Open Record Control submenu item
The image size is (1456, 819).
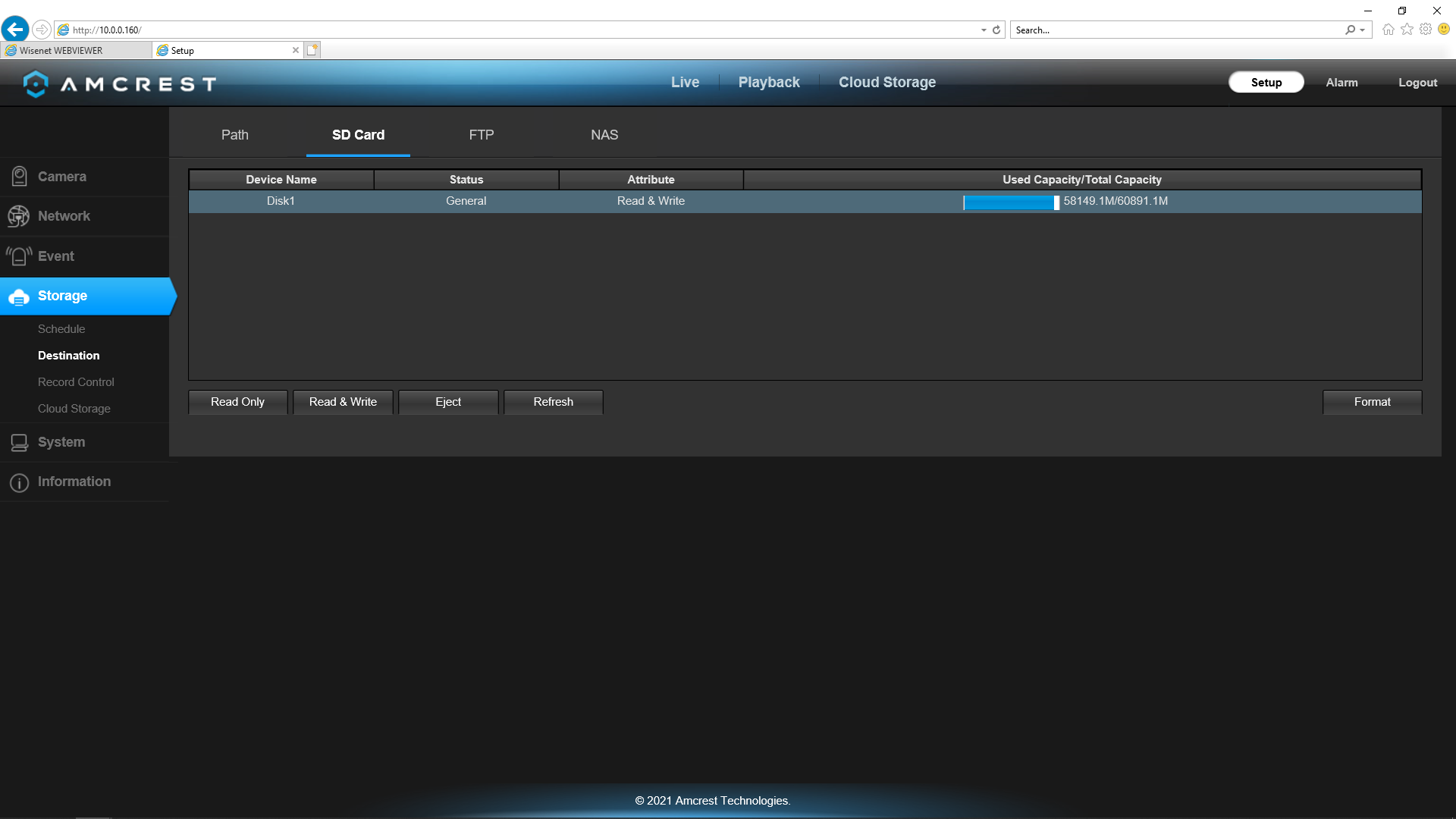point(76,382)
